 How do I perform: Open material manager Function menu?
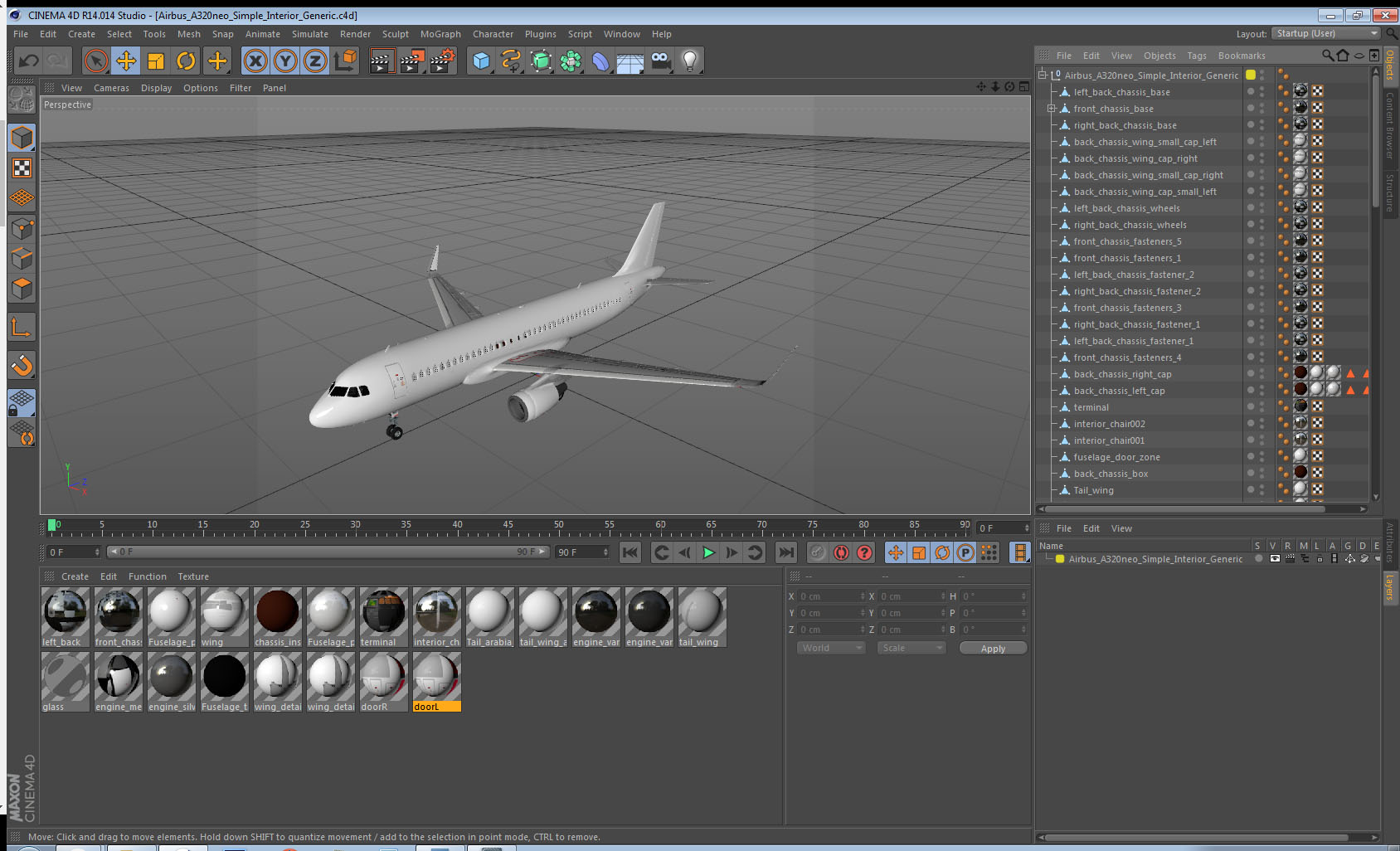pos(148,576)
